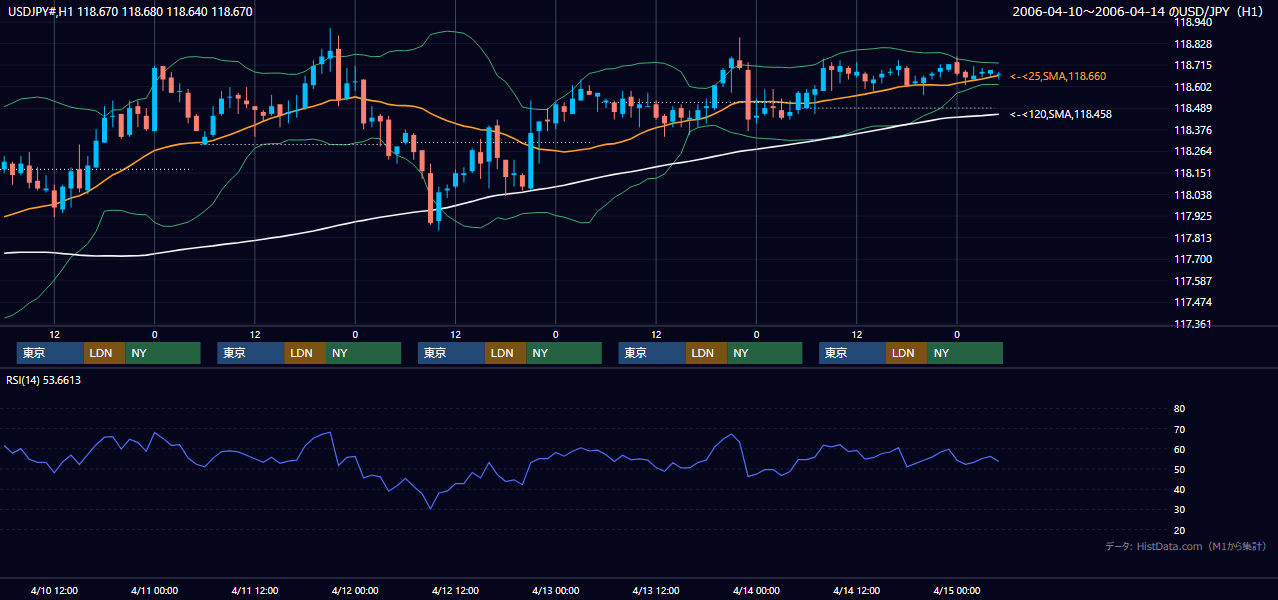Click the 118.602 price axis label
Screen dimensions: 1278x600
[1192, 88]
